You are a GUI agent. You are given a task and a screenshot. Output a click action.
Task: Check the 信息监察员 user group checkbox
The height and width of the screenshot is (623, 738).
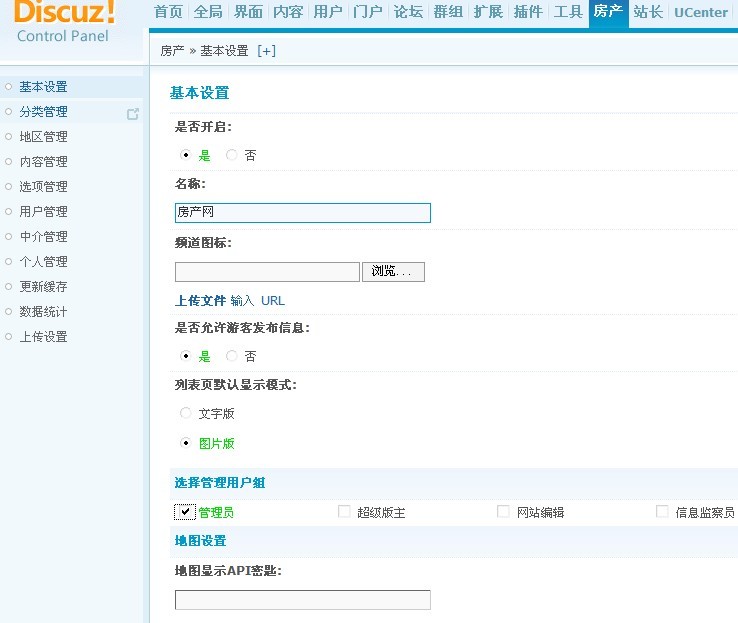(662, 511)
